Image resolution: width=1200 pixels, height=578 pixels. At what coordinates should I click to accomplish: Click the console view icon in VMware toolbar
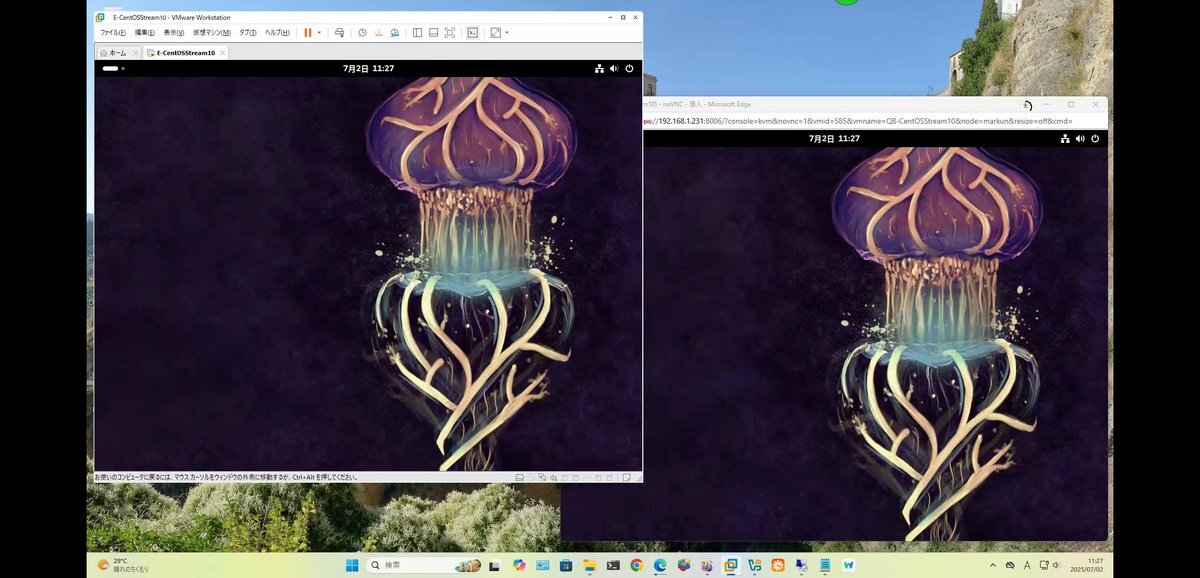tap(472, 32)
